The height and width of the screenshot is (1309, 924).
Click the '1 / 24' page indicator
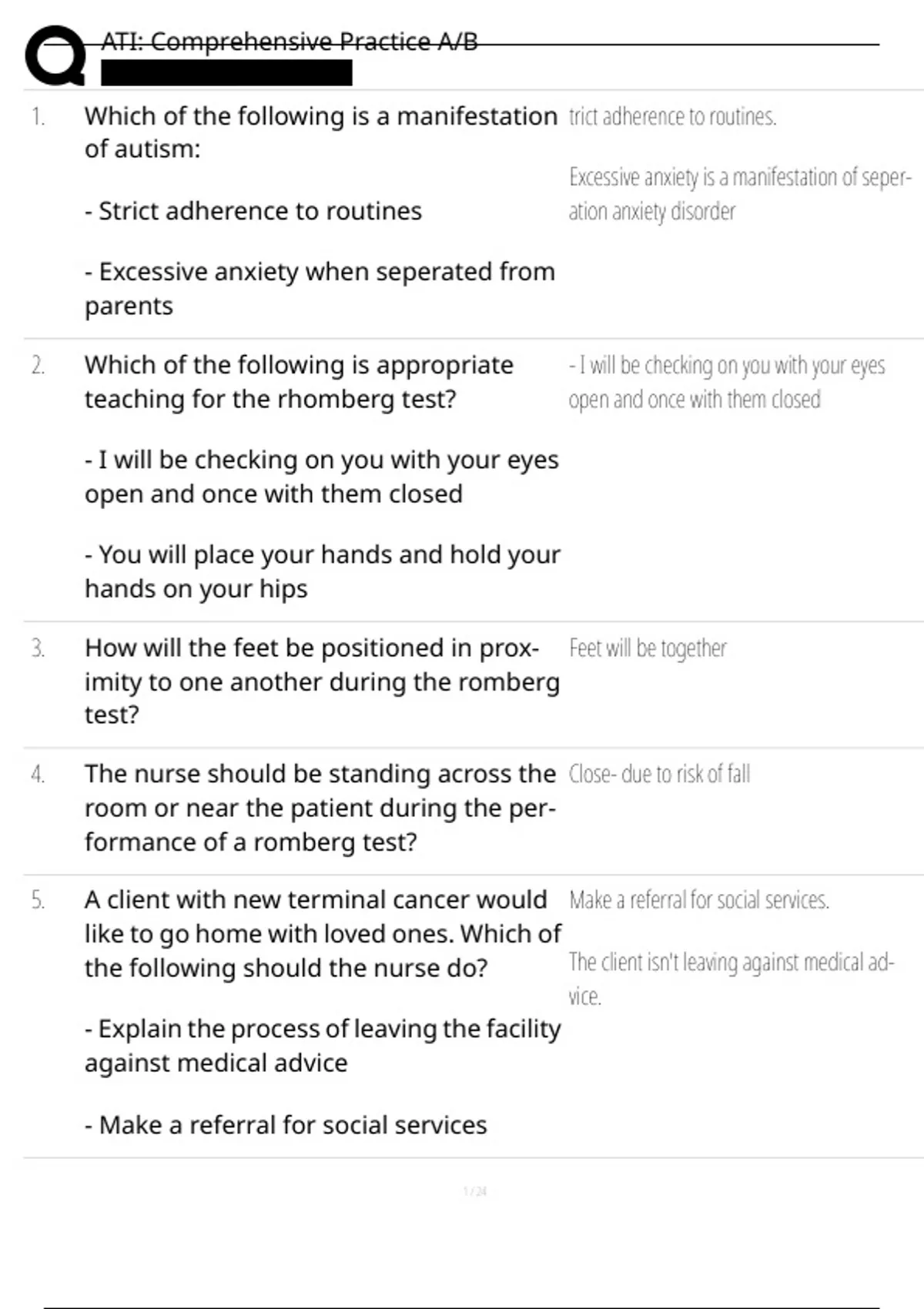pos(474,1192)
